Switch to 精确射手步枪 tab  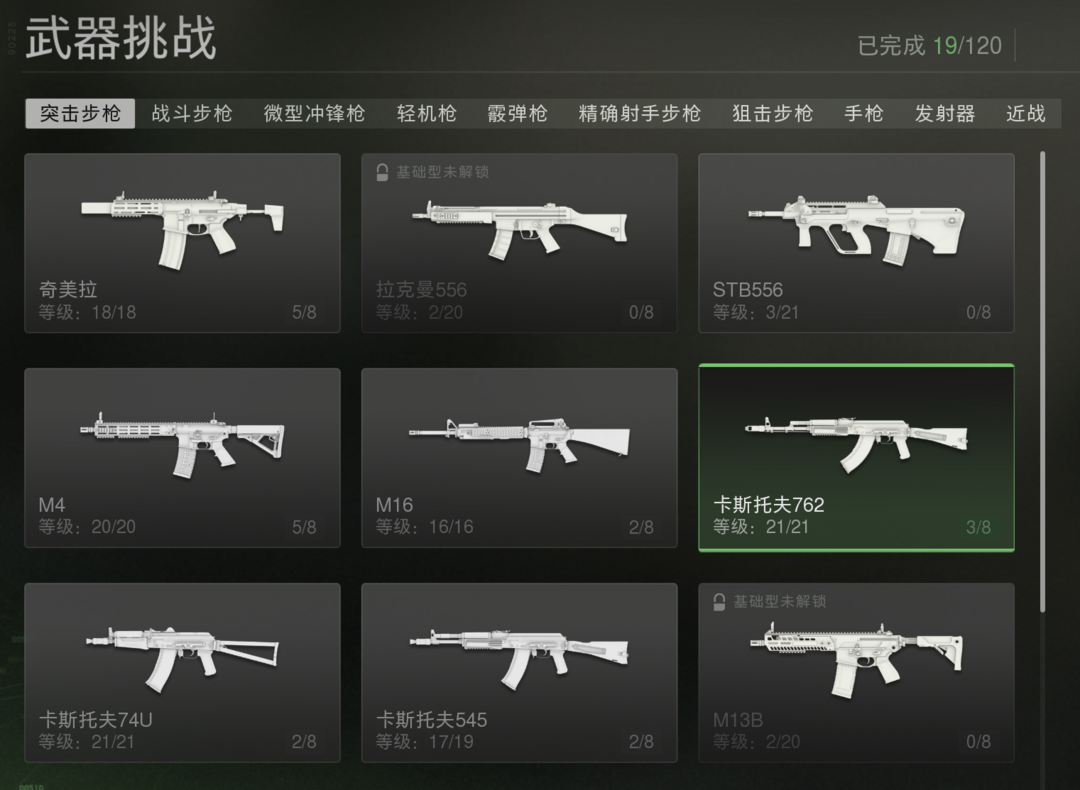[x=640, y=114]
